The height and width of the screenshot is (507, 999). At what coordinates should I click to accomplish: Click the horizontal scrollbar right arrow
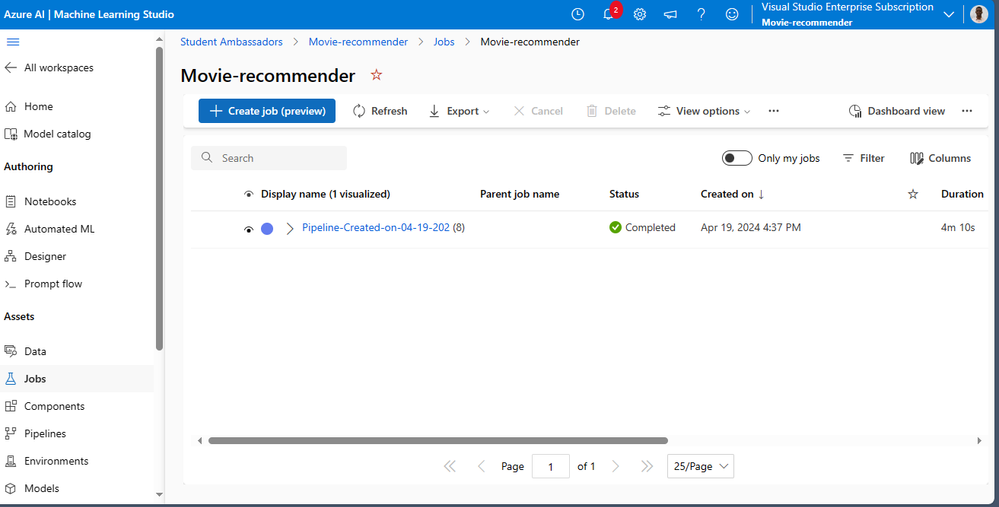(x=979, y=440)
